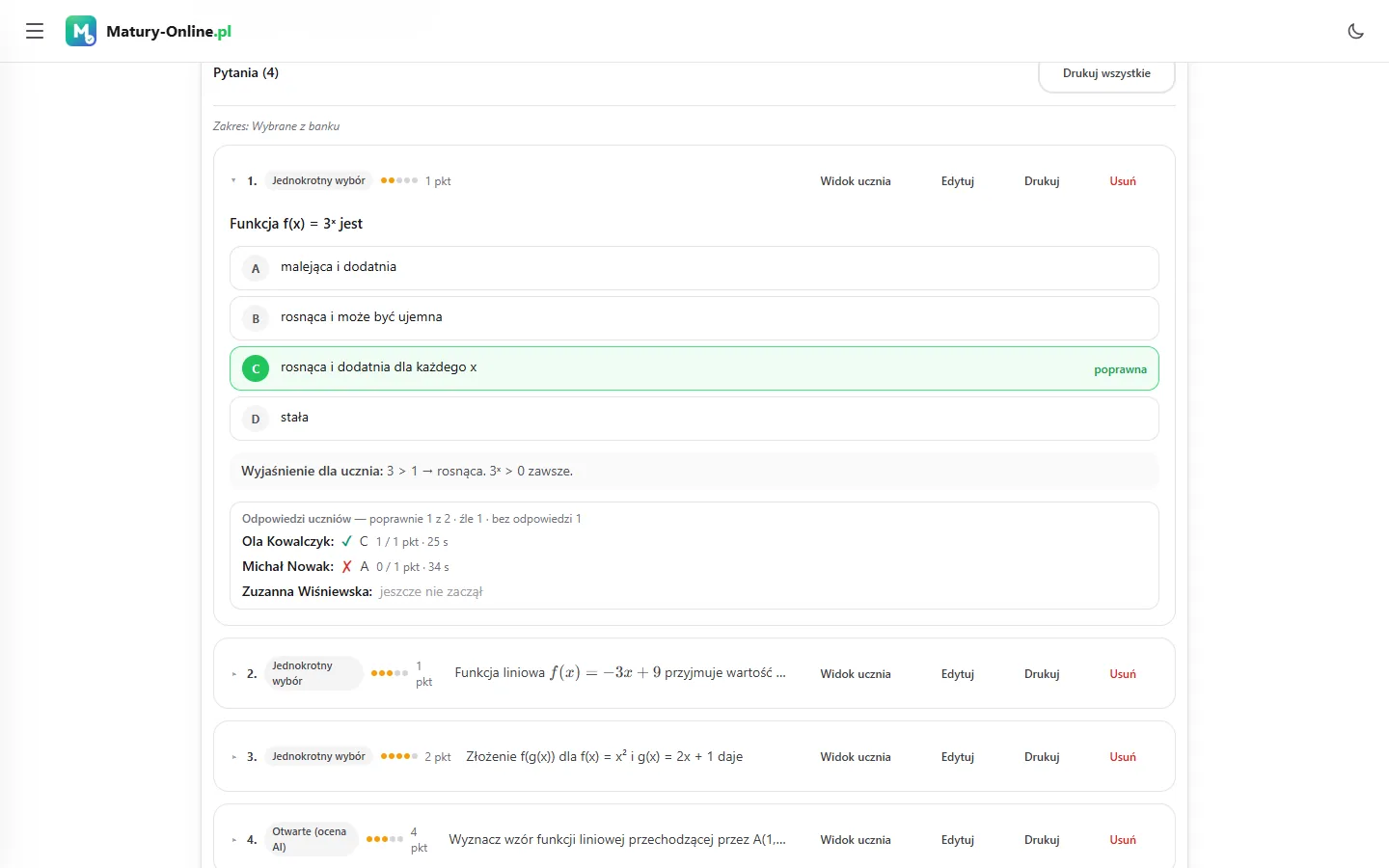The image size is (1389, 868).
Task: Click the Wyjaśnienie dla ucznia explanation
Action: [694, 471]
